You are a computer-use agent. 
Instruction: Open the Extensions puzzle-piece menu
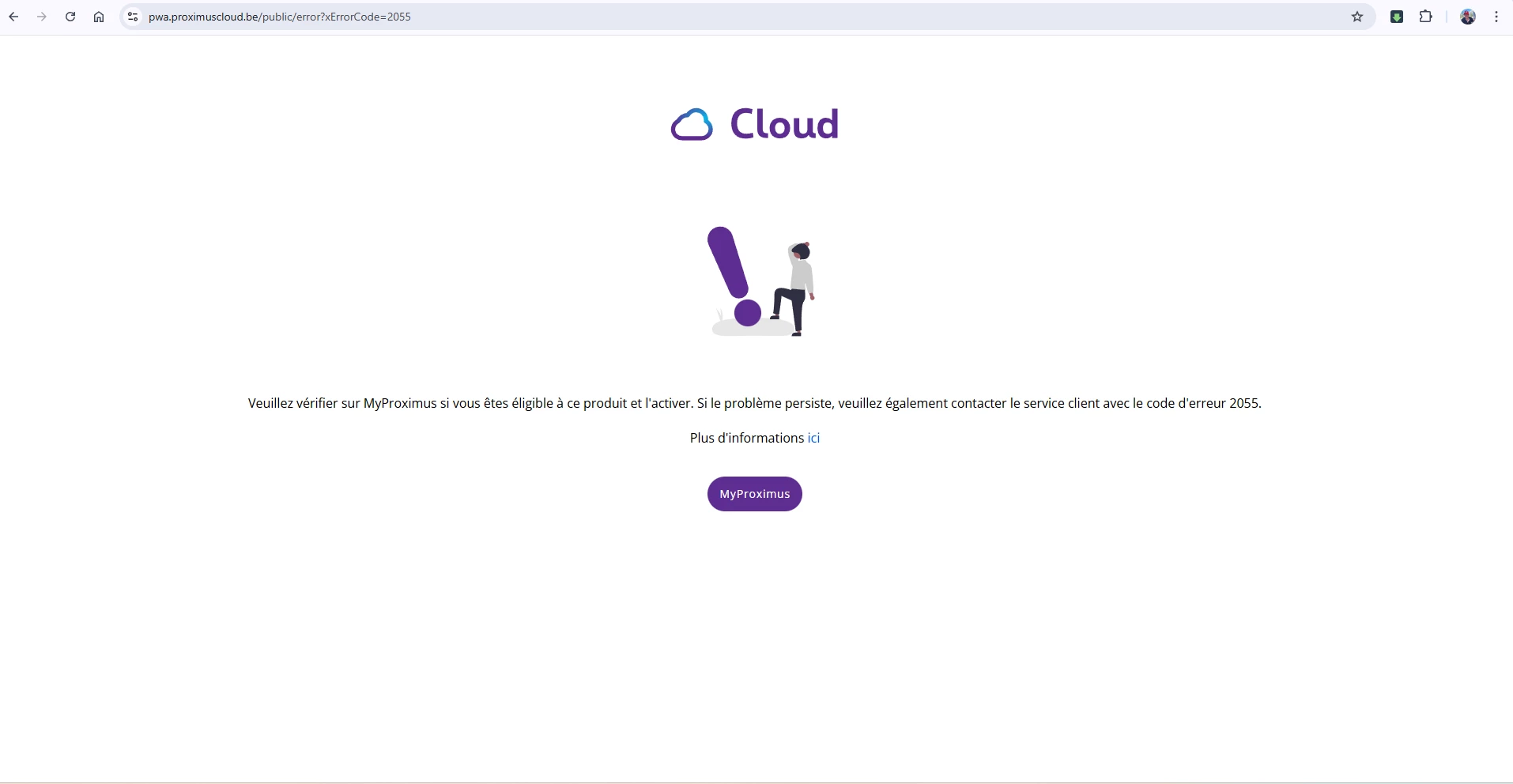[x=1426, y=17]
